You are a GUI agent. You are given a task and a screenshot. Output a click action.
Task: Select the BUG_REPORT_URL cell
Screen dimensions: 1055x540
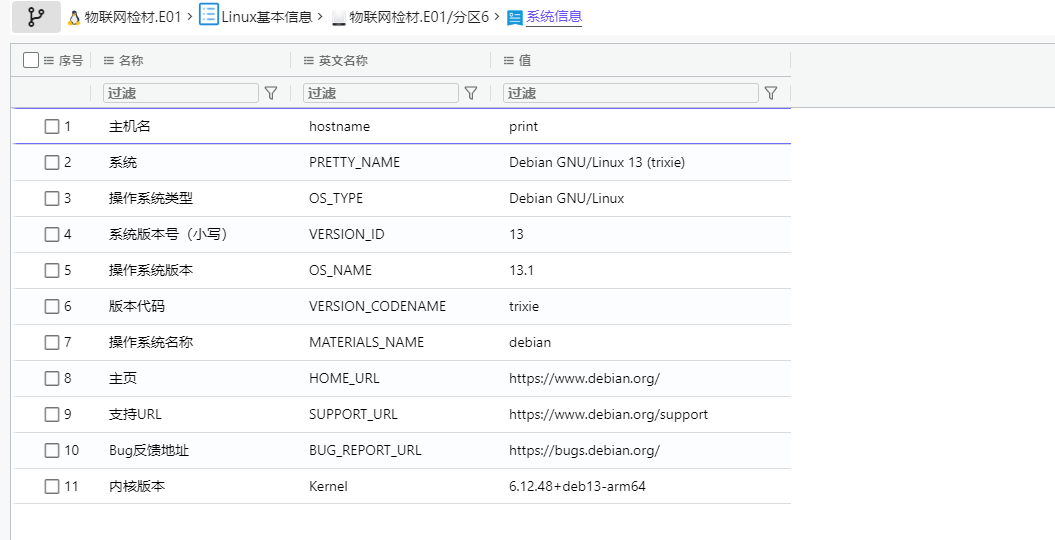point(365,451)
